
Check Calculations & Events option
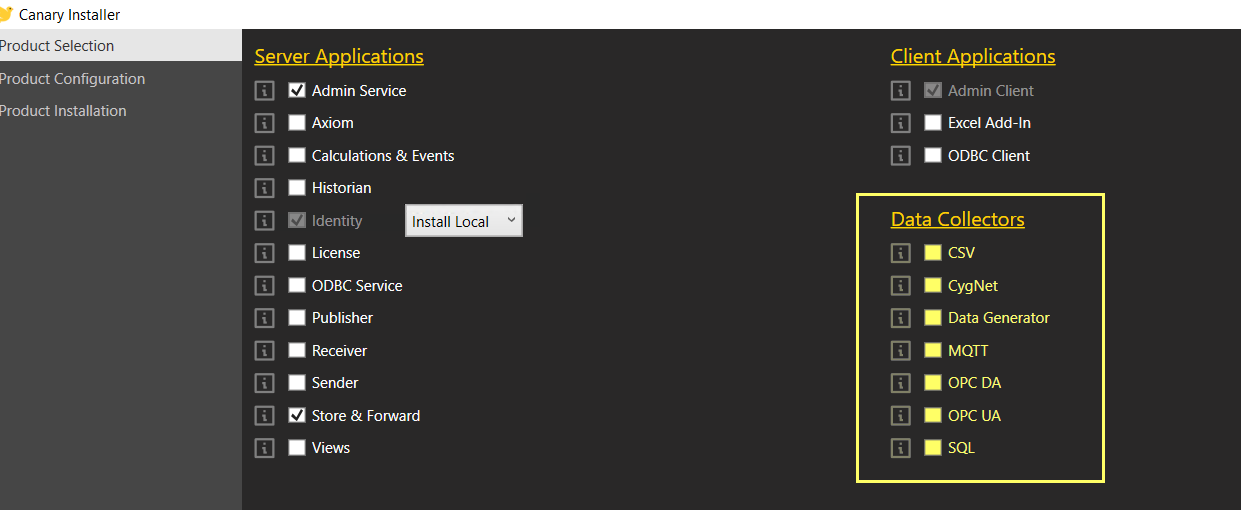pyautogui.click(x=297, y=155)
